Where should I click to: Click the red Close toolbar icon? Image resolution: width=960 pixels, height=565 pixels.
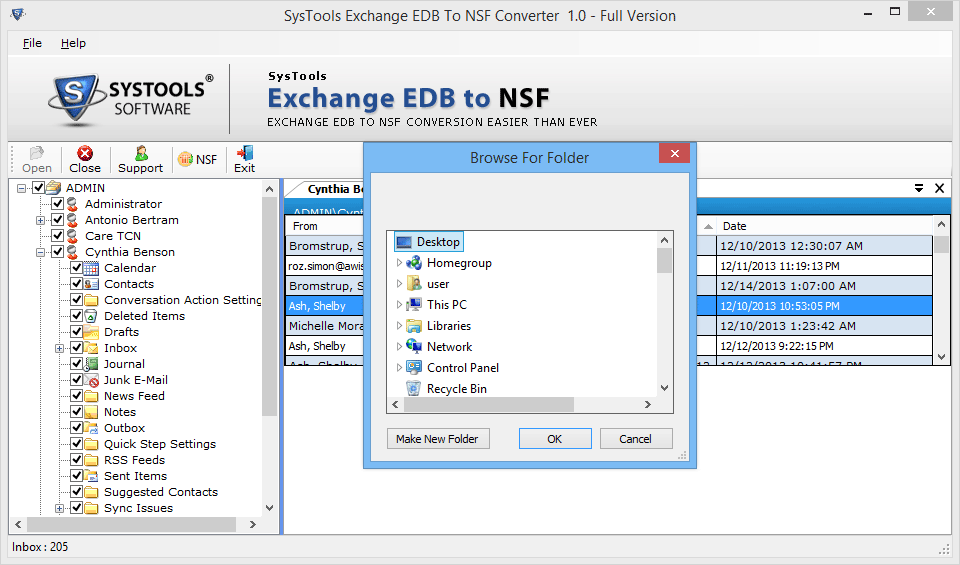coord(84,153)
